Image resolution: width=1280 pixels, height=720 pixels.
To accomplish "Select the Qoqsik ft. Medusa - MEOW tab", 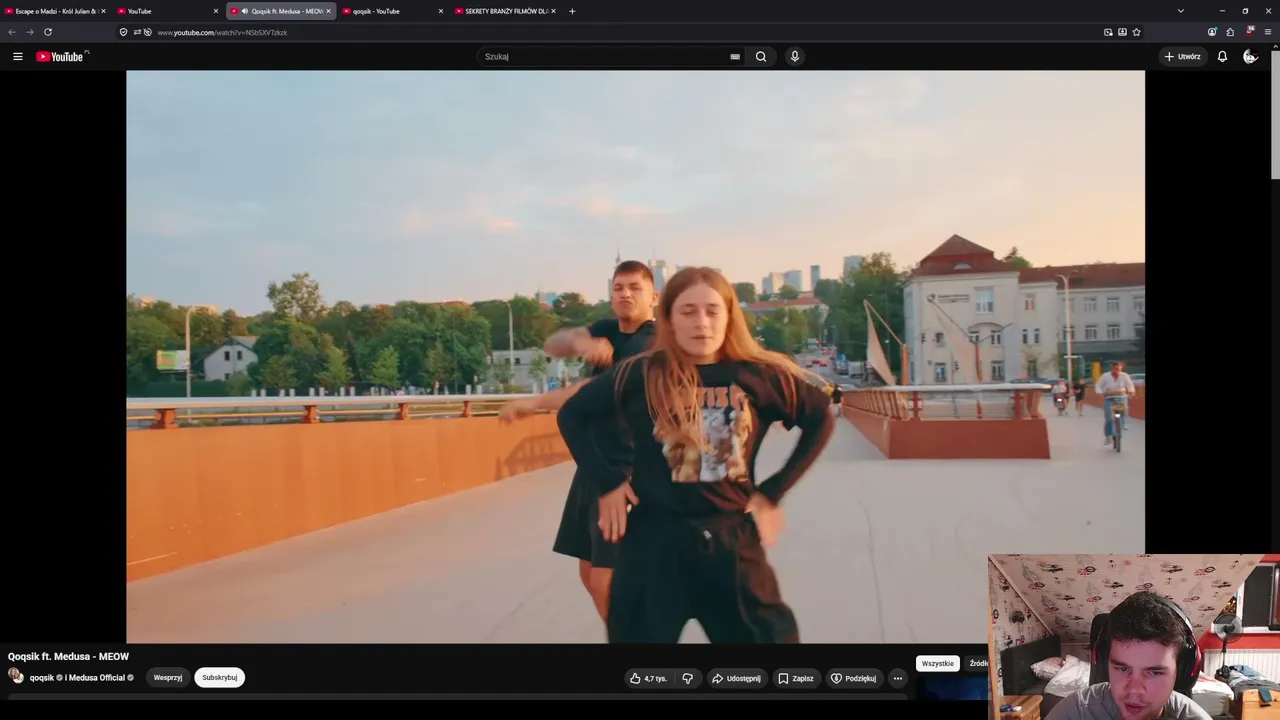I will [281, 11].
